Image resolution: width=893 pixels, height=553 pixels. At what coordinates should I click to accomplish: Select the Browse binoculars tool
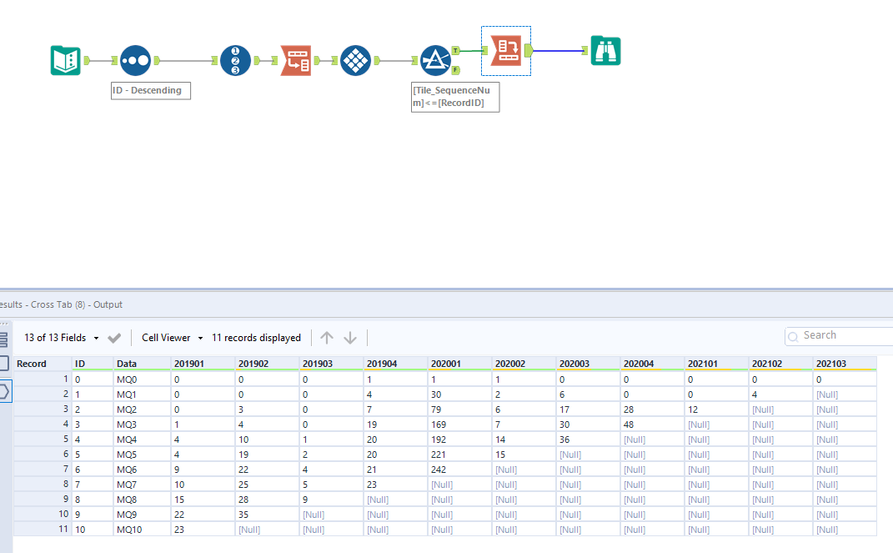(x=605, y=51)
